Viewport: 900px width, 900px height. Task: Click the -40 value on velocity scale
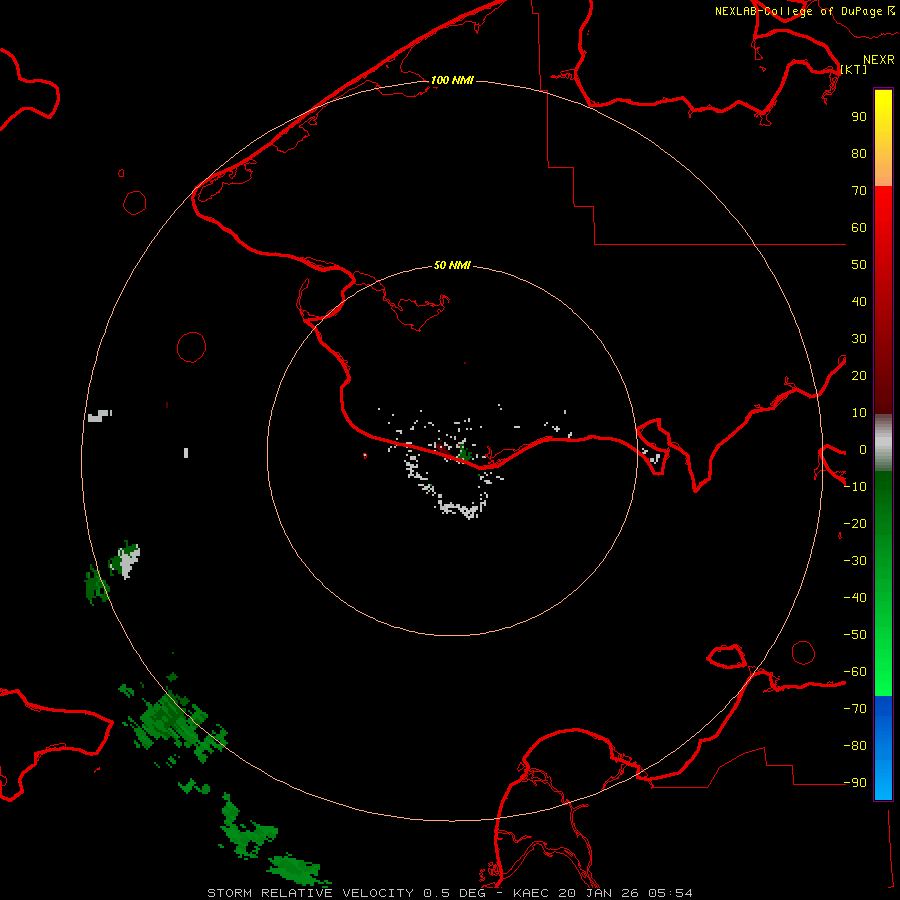[x=855, y=598]
